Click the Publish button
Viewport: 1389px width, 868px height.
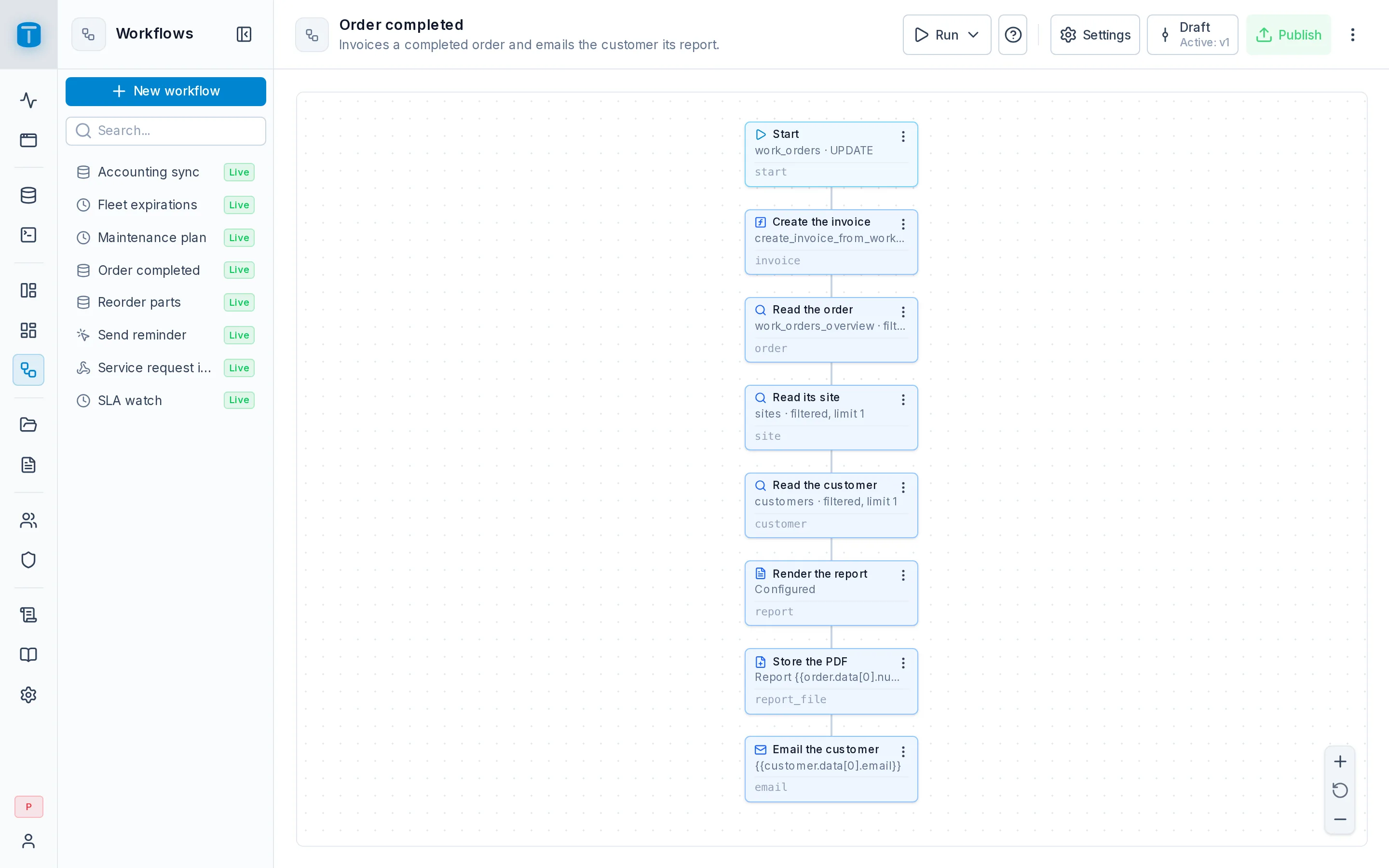[x=1288, y=35]
